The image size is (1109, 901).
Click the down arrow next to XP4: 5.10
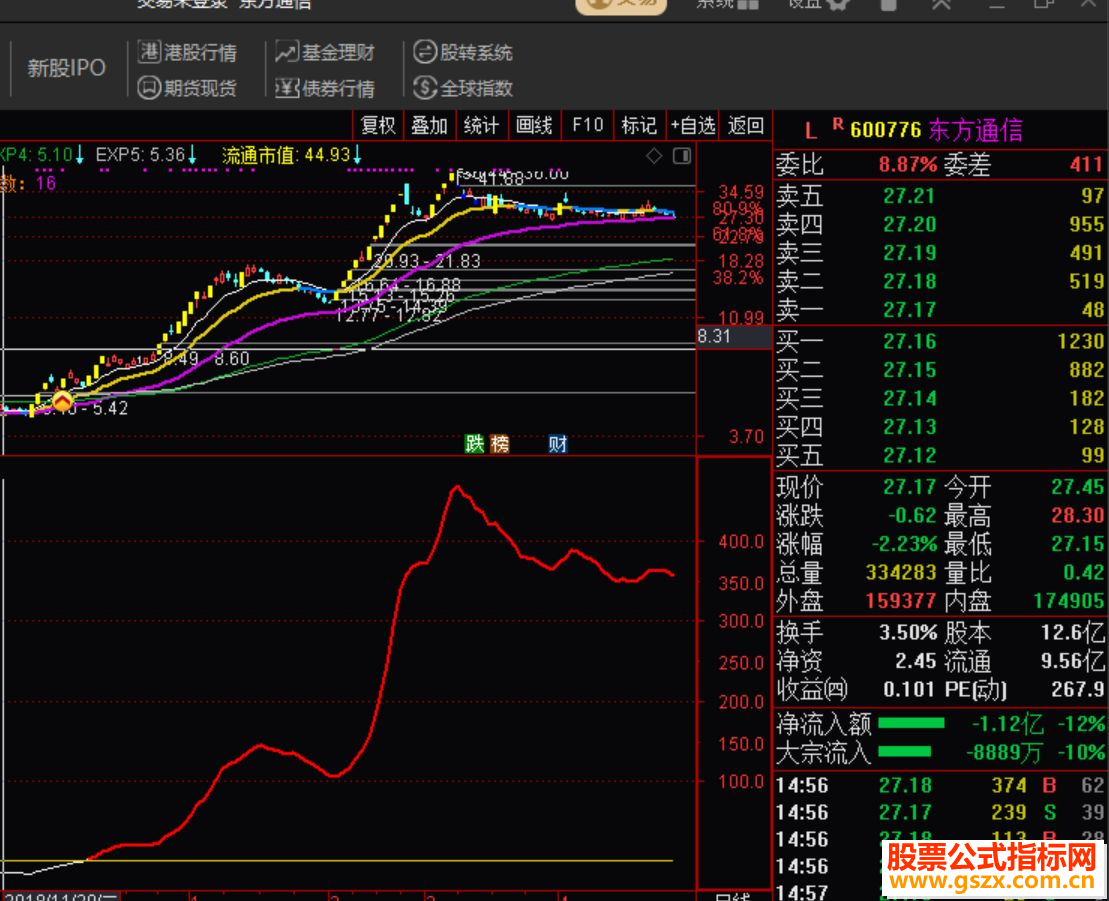(x=80, y=154)
